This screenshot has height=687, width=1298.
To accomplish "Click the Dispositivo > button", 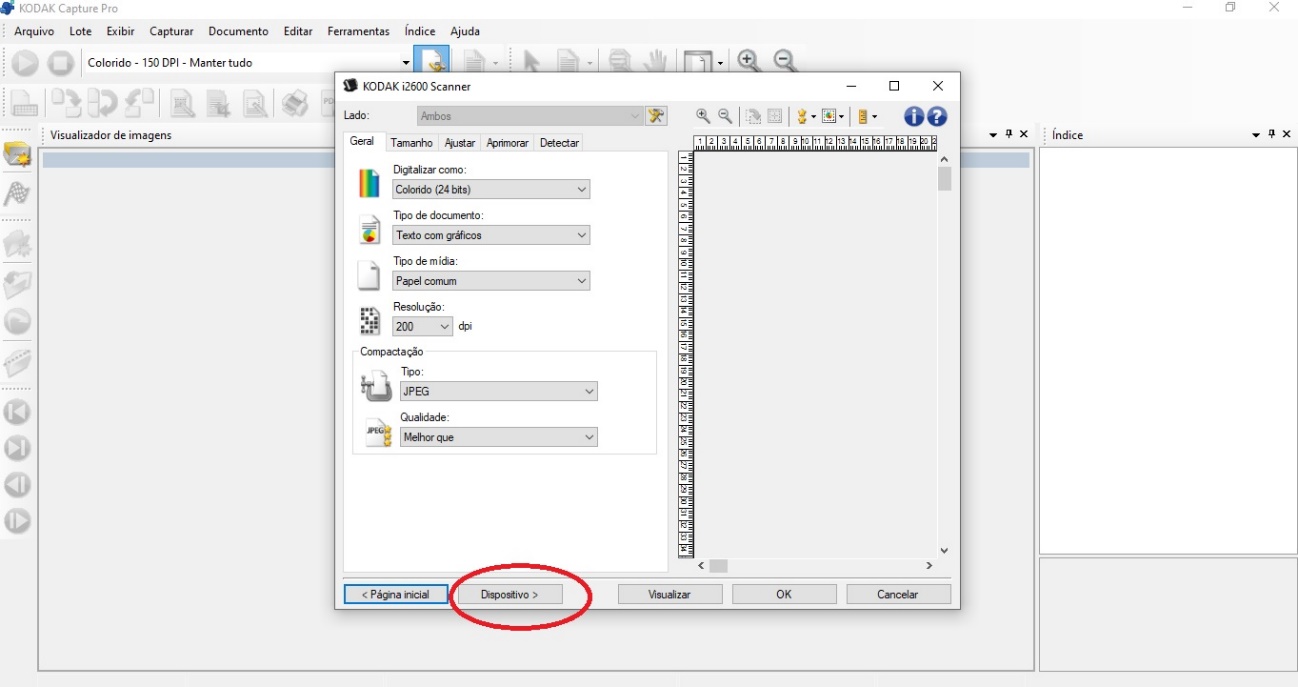I will pos(509,594).
